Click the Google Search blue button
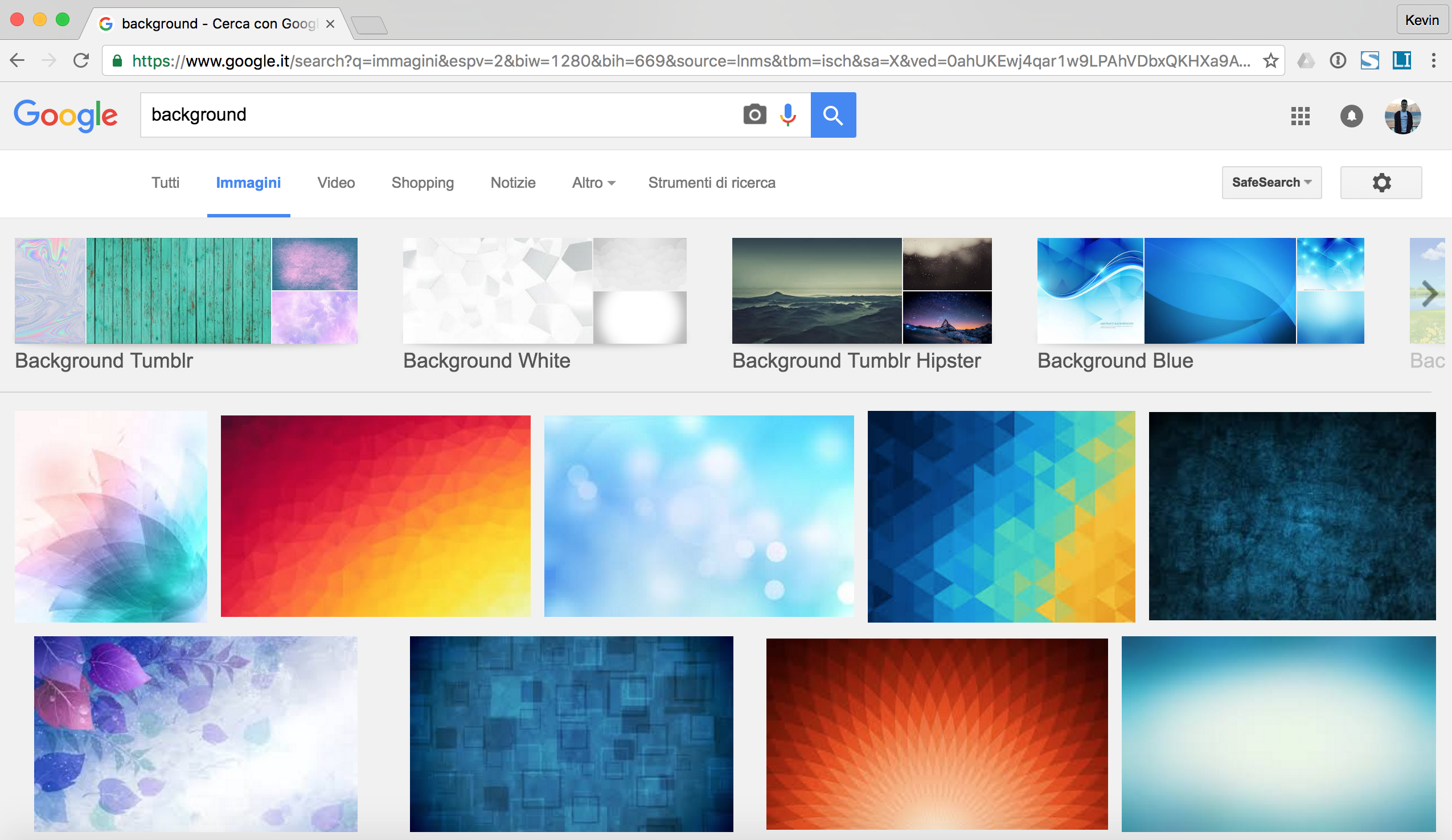This screenshot has height=840, width=1452. 833,115
